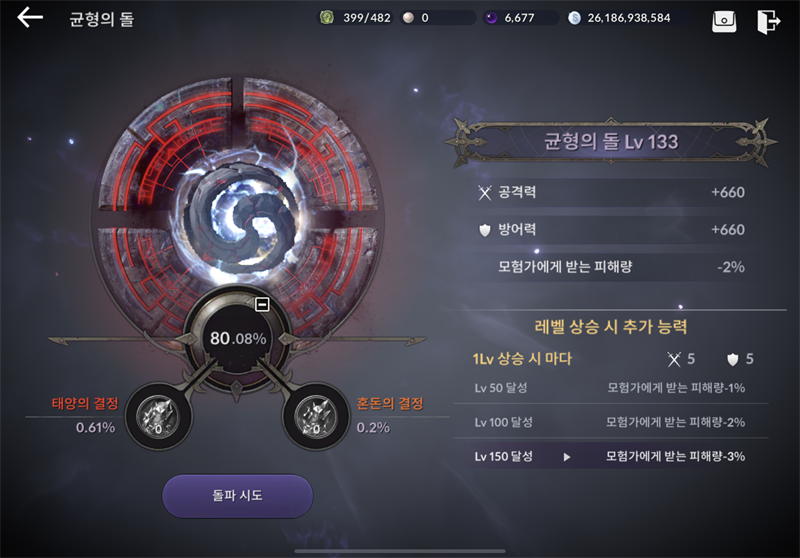Tap the 균형의 돌 Lv 133 banner

(x=611, y=142)
